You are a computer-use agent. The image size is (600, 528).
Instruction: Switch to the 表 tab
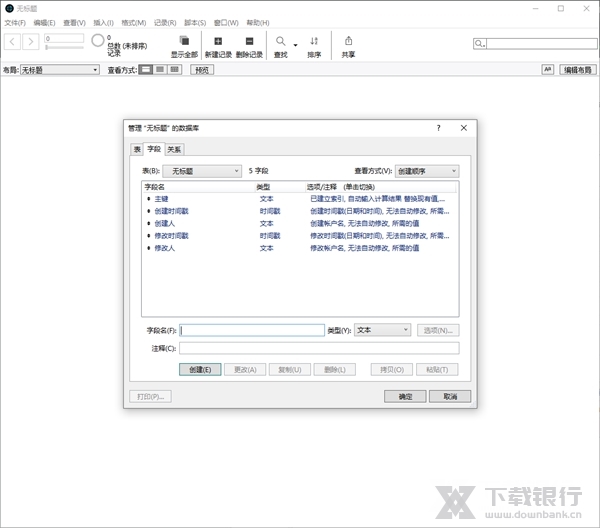pyautogui.click(x=137, y=149)
